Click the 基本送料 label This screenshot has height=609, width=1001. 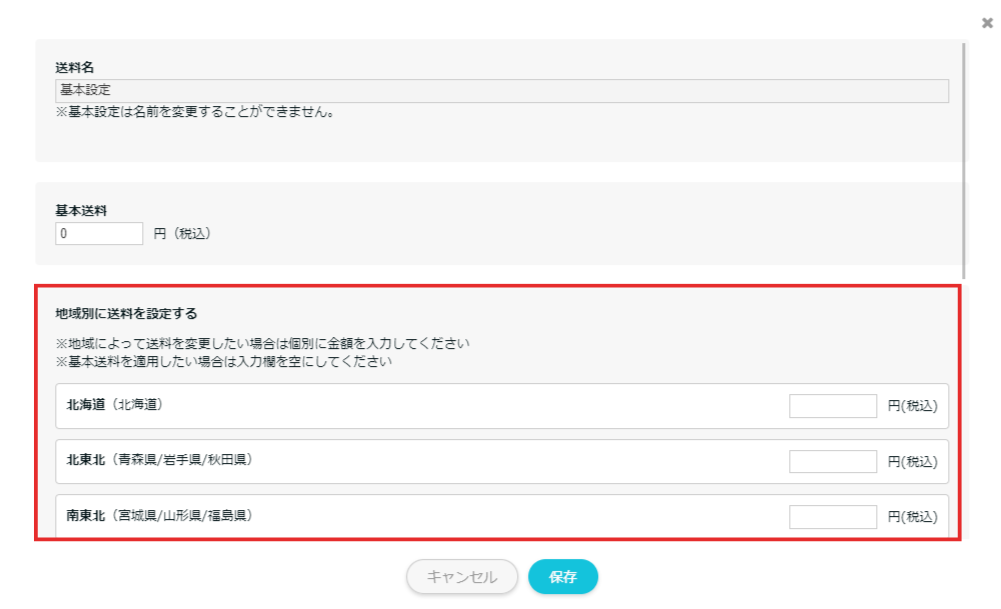(81, 211)
